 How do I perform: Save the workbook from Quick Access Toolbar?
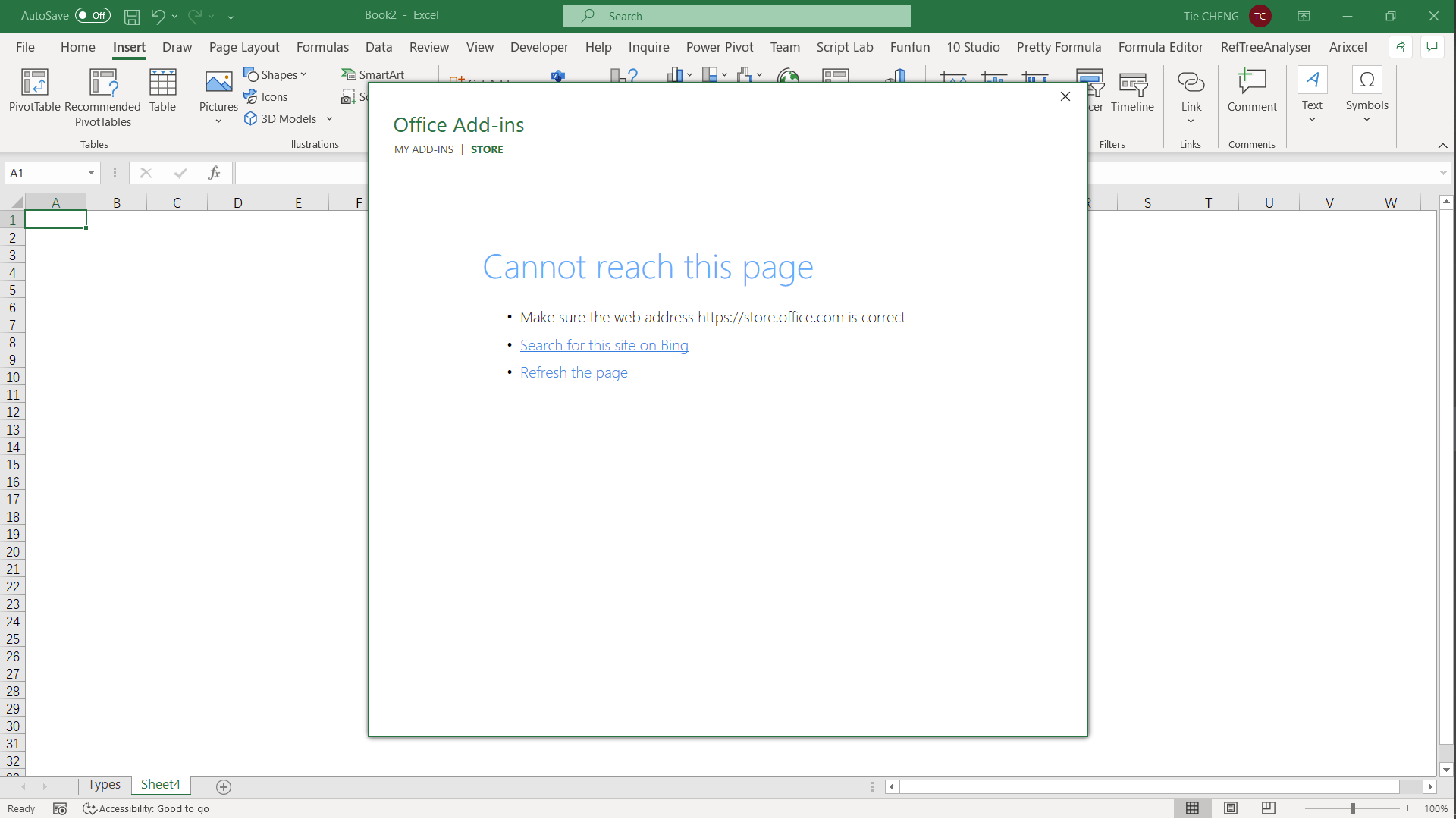pos(132,17)
